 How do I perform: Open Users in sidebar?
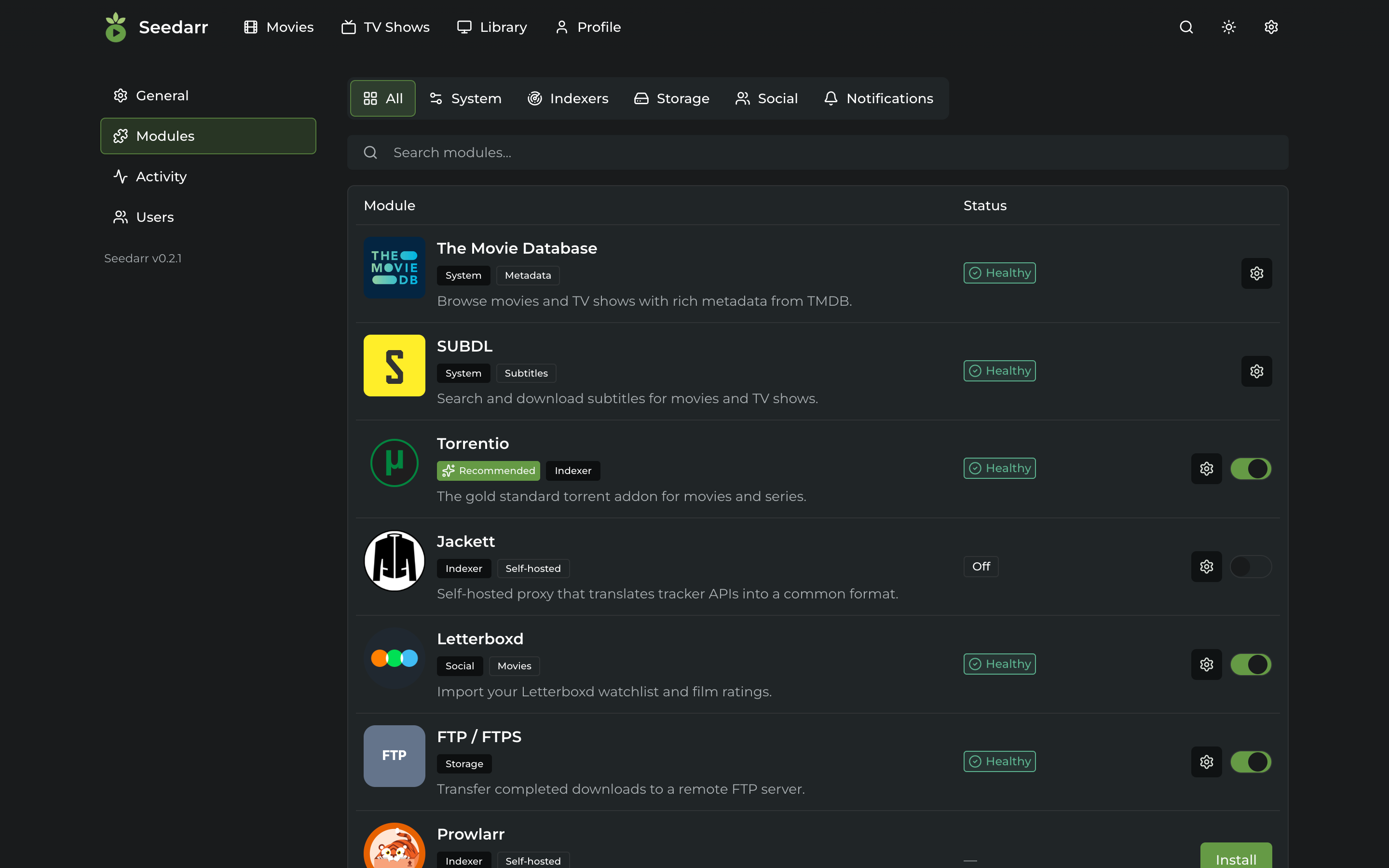click(x=208, y=217)
